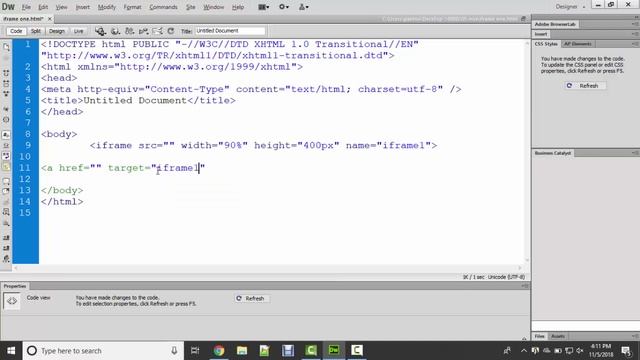Switch to Design view

click(x=57, y=31)
